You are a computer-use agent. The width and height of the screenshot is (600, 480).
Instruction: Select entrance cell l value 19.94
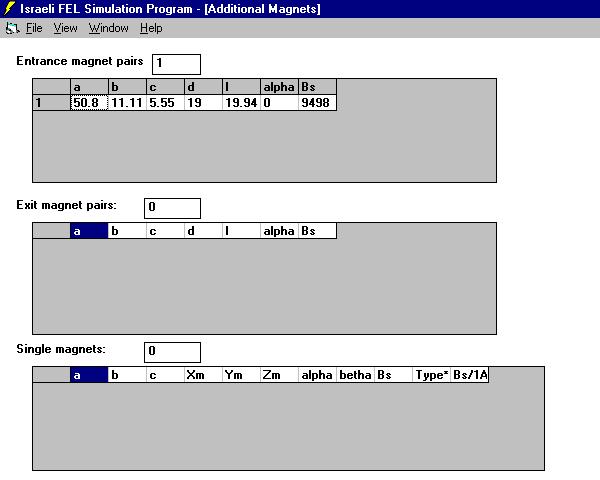[241, 103]
